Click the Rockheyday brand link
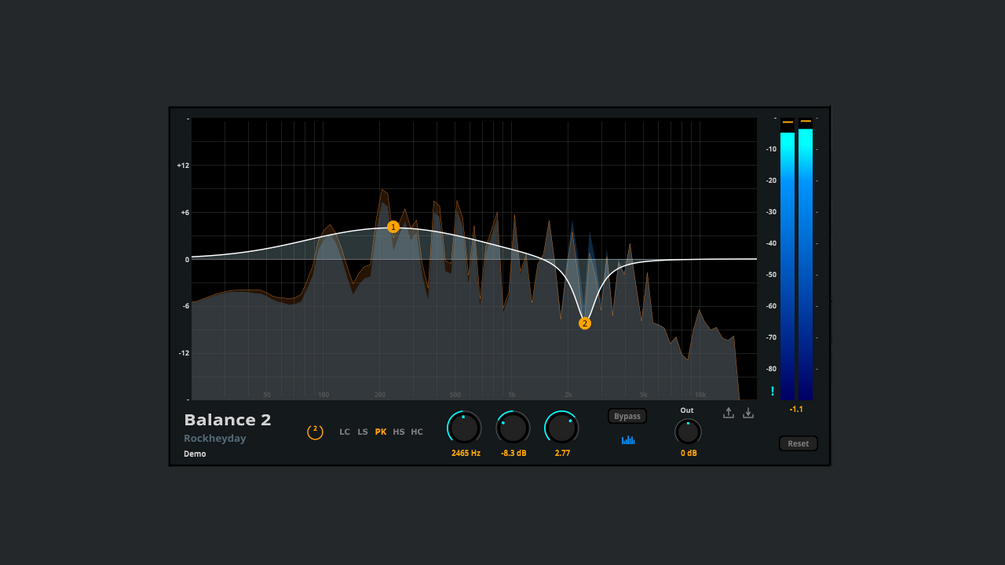 point(215,438)
